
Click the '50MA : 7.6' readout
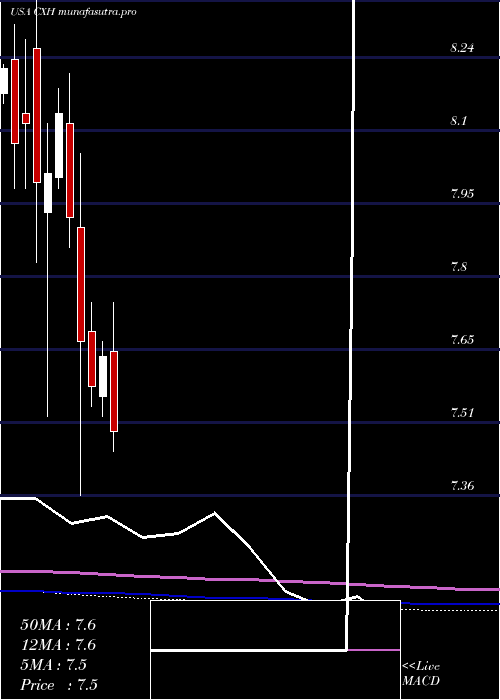click(58, 625)
